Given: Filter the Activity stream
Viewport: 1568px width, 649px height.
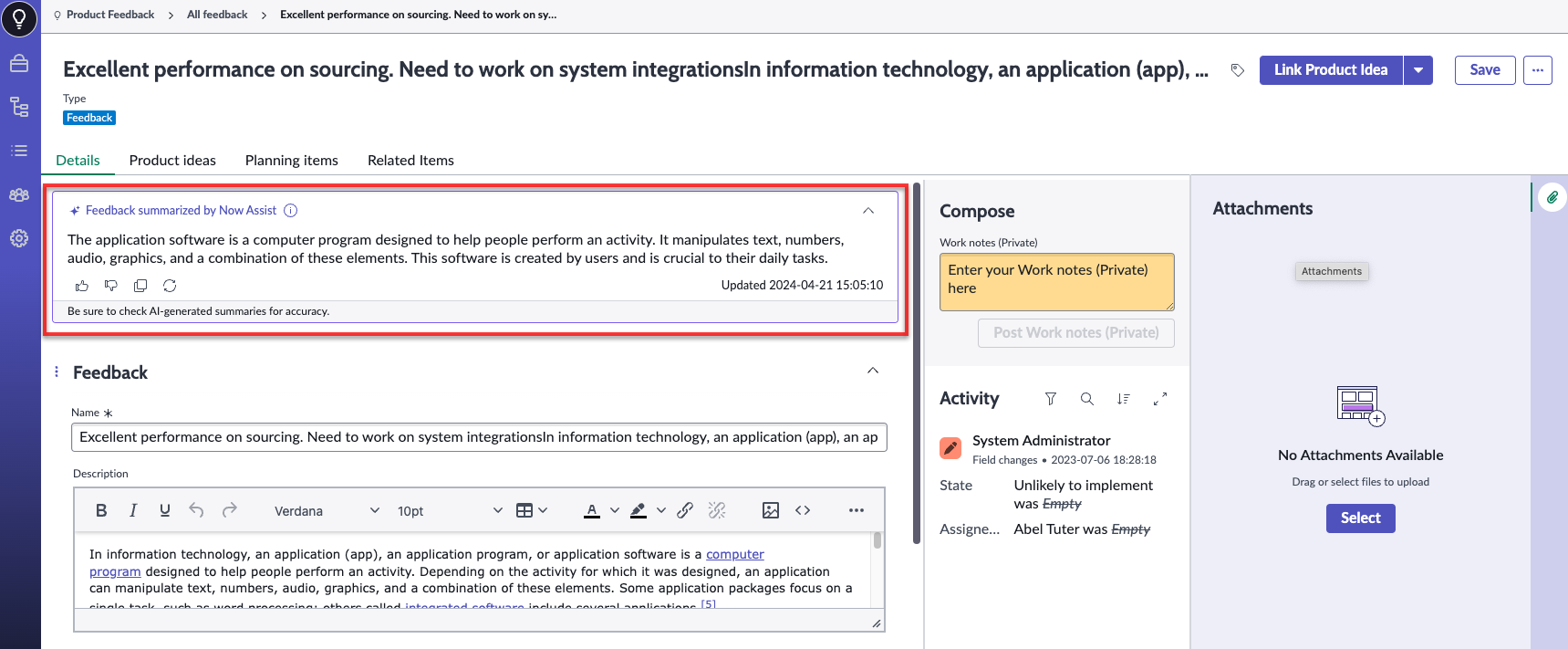Looking at the screenshot, I should pyautogui.click(x=1051, y=399).
